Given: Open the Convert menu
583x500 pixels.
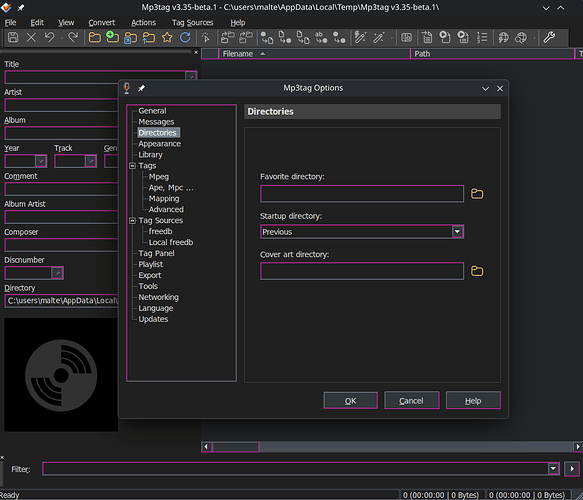Looking at the screenshot, I should click(102, 23).
